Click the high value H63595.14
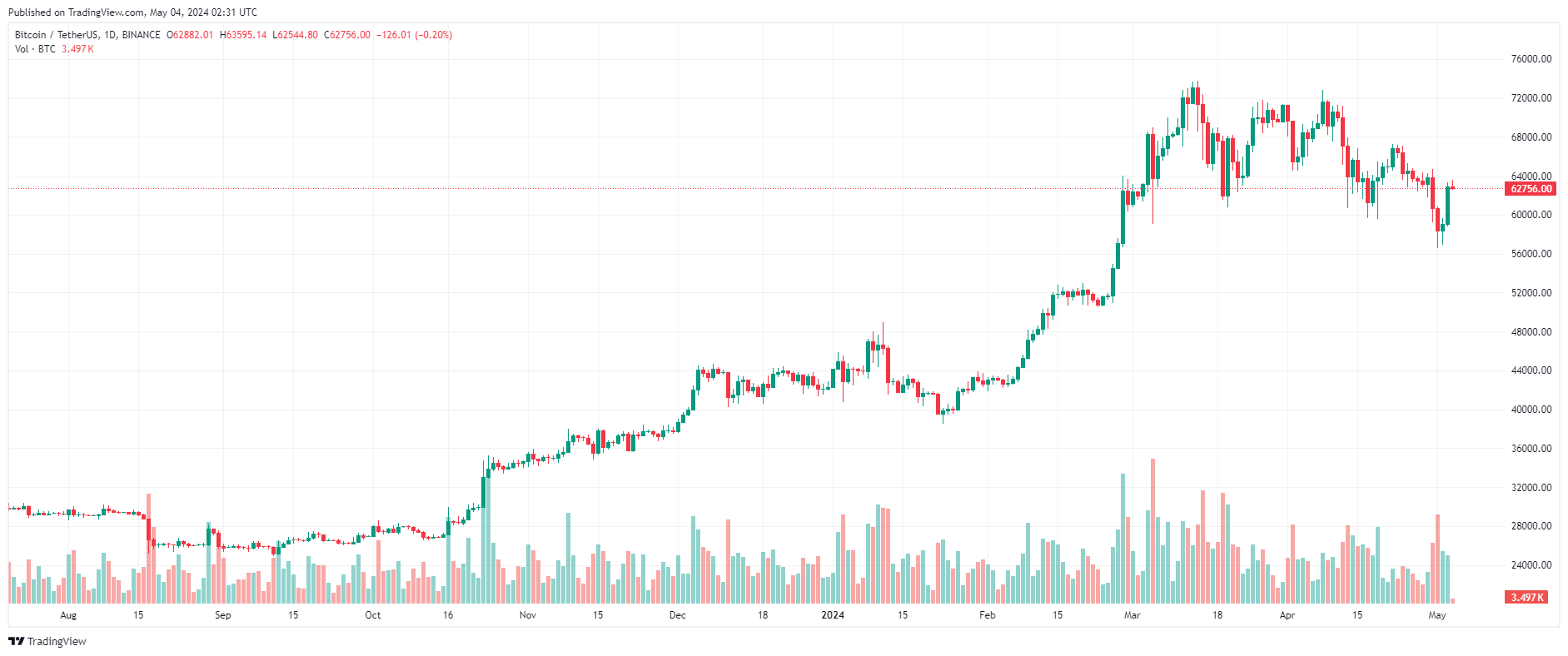 click(x=243, y=35)
